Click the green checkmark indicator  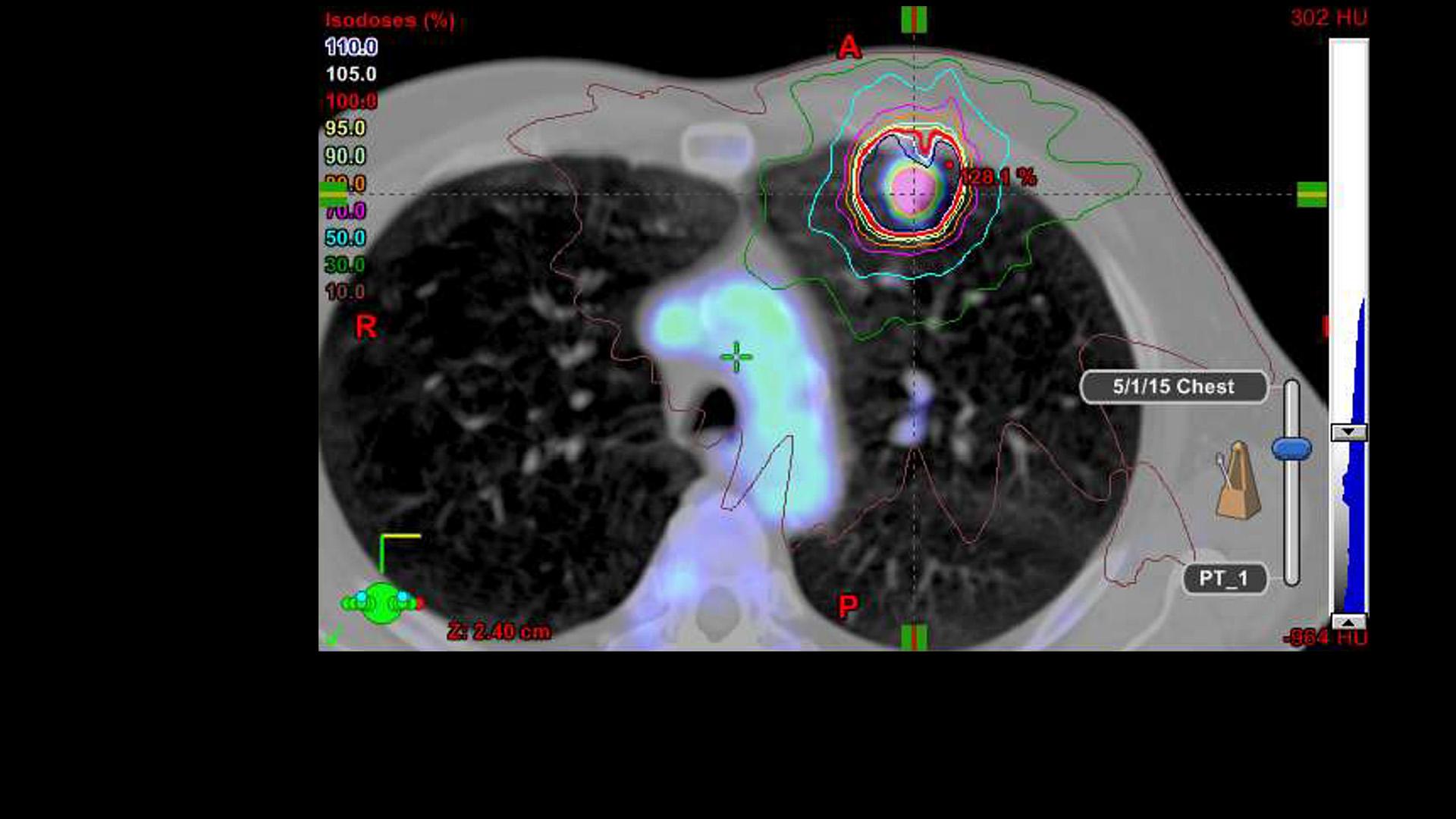click(x=331, y=637)
